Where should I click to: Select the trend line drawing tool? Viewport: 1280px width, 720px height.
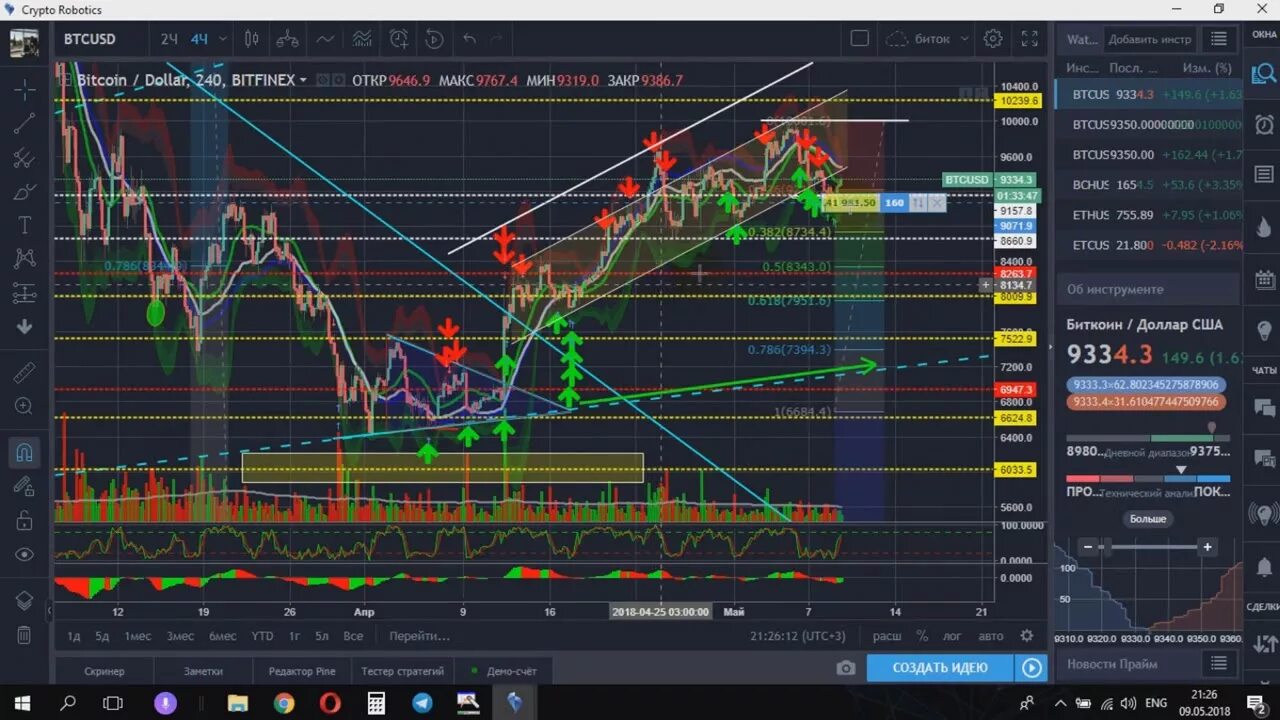pos(25,123)
